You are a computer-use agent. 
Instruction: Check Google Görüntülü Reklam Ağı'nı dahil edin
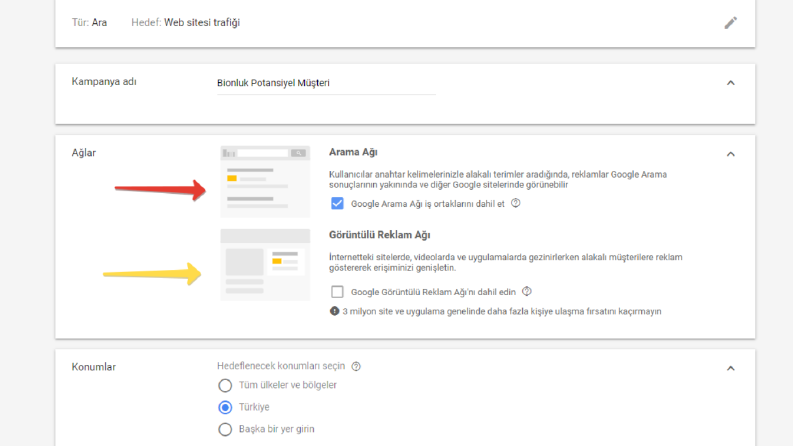pos(337,292)
